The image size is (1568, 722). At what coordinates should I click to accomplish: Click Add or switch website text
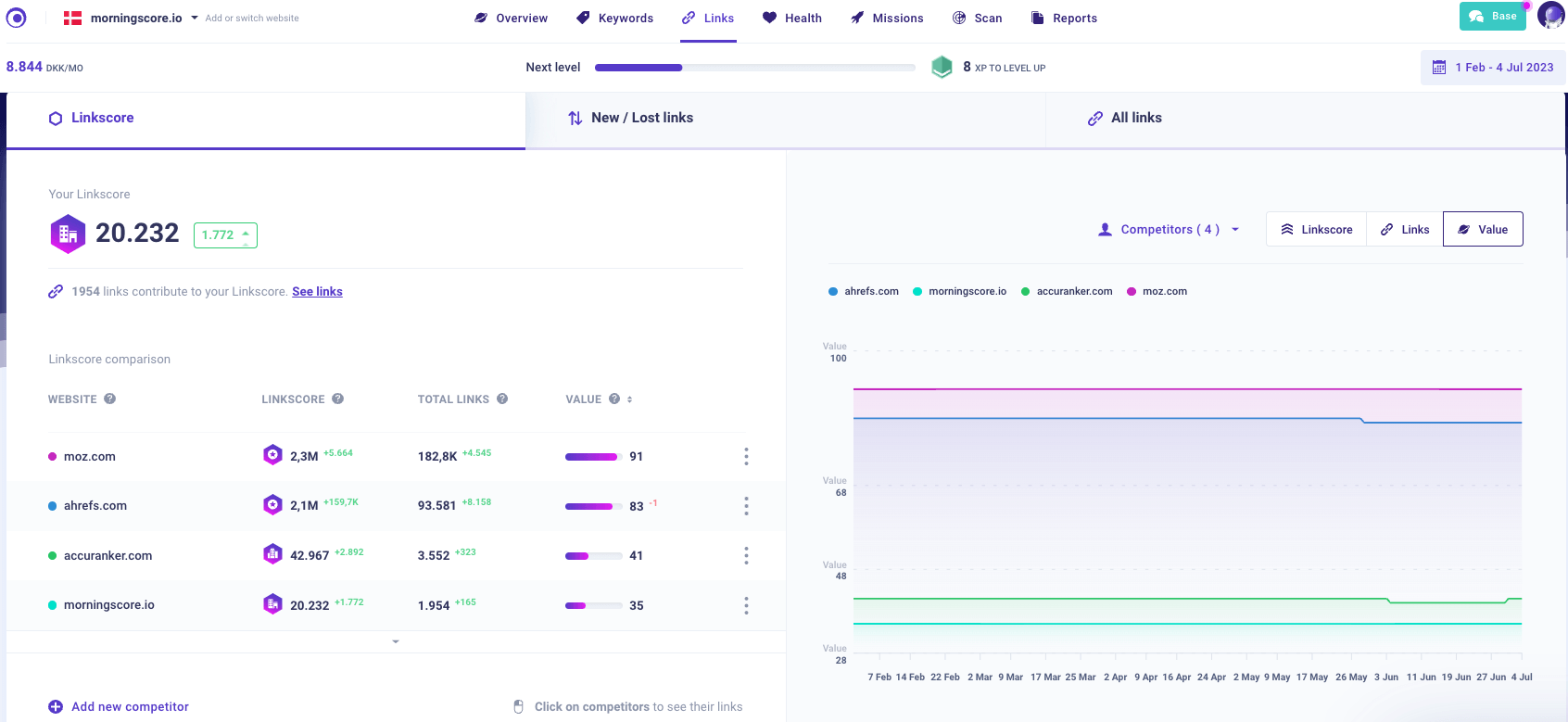(252, 18)
